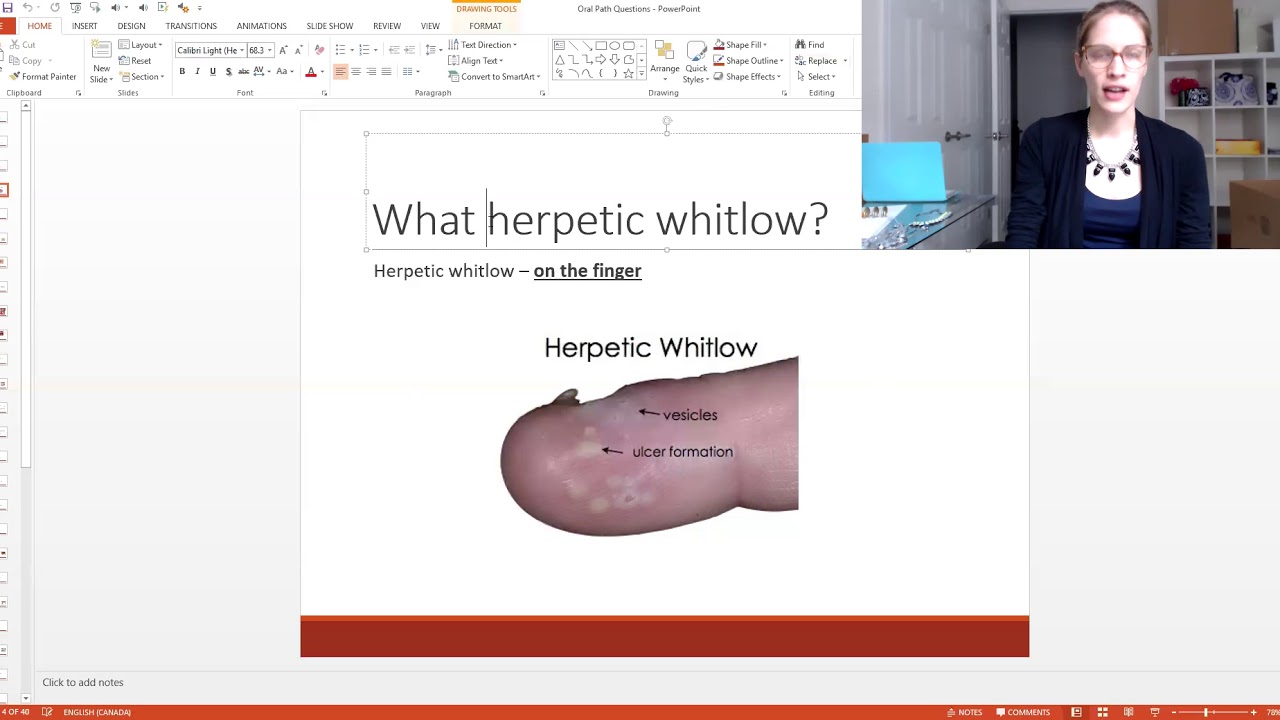Toggle the Comments pane from the status bar
Screen dimensions: 1280x720
pyautogui.click(x=1023, y=712)
